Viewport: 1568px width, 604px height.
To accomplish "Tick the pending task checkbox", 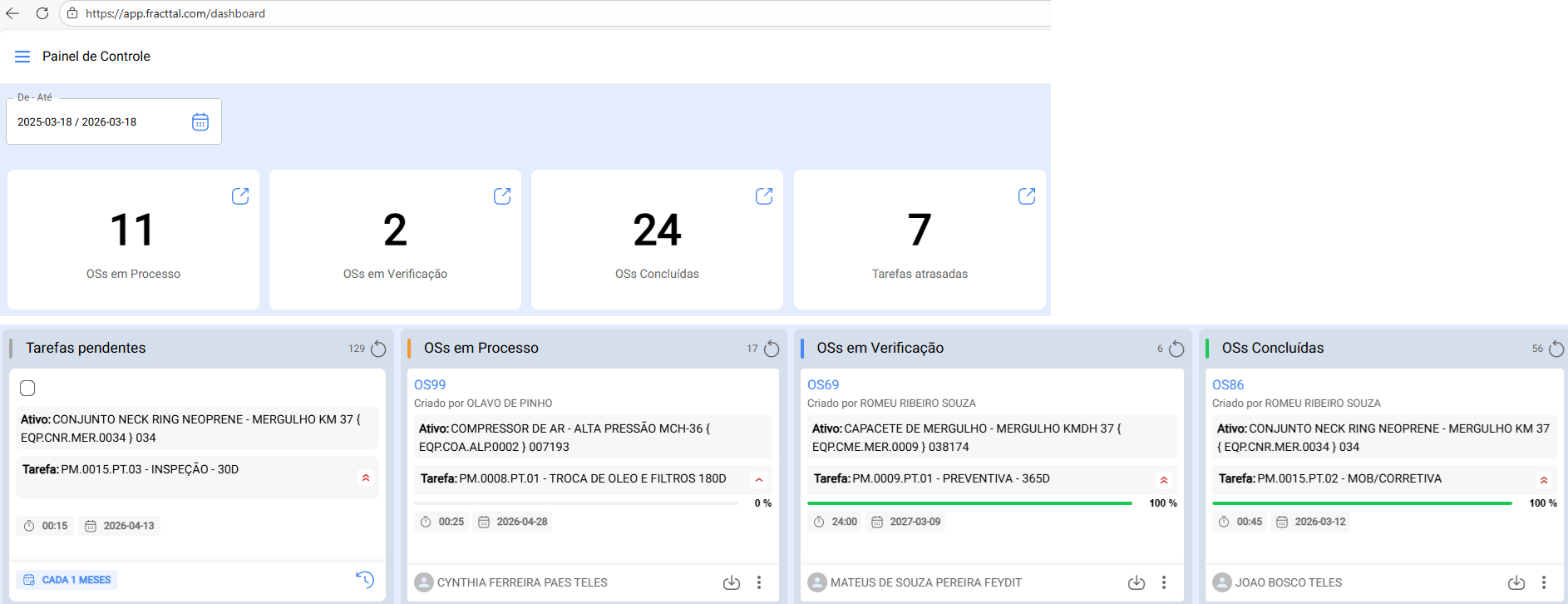I will click(27, 389).
